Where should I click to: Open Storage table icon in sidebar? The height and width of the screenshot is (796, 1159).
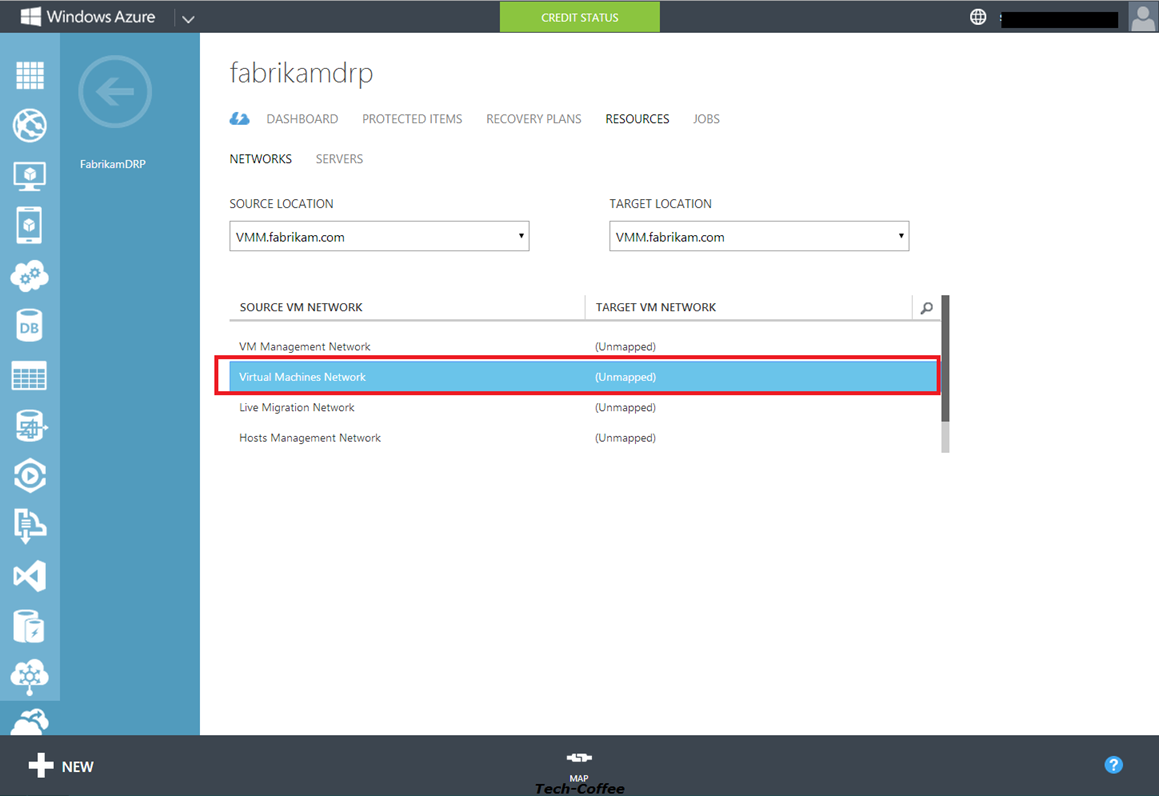(30, 375)
